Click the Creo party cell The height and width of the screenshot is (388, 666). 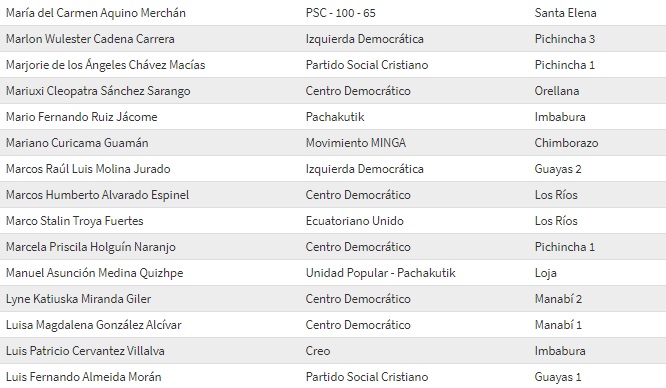click(318, 351)
